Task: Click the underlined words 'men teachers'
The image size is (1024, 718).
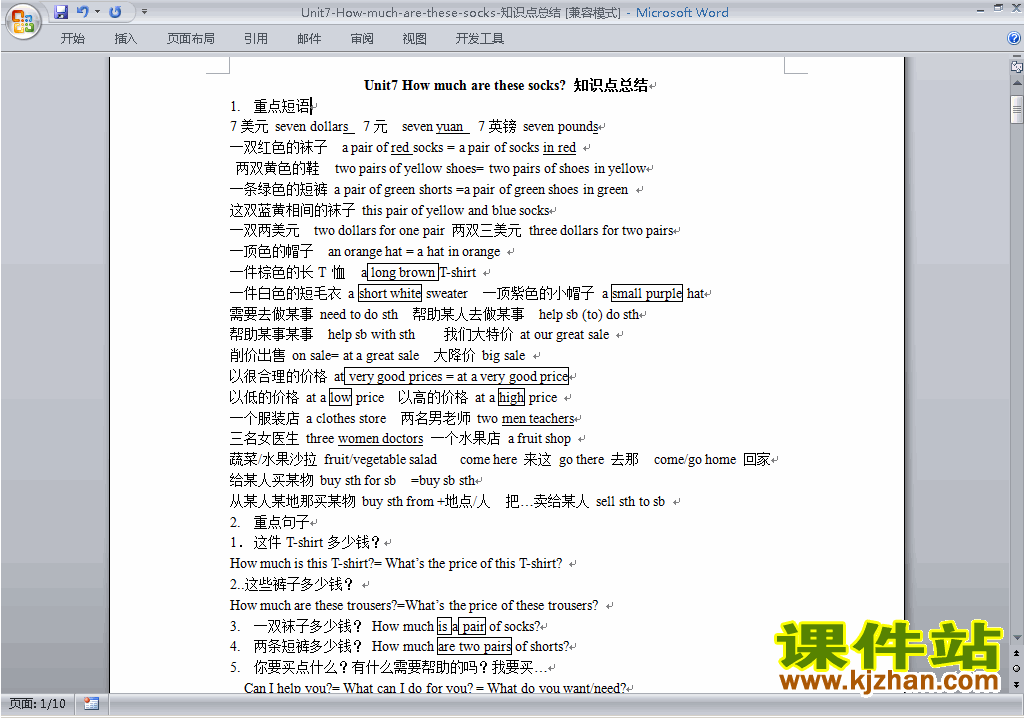Action: tap(538, 418)
